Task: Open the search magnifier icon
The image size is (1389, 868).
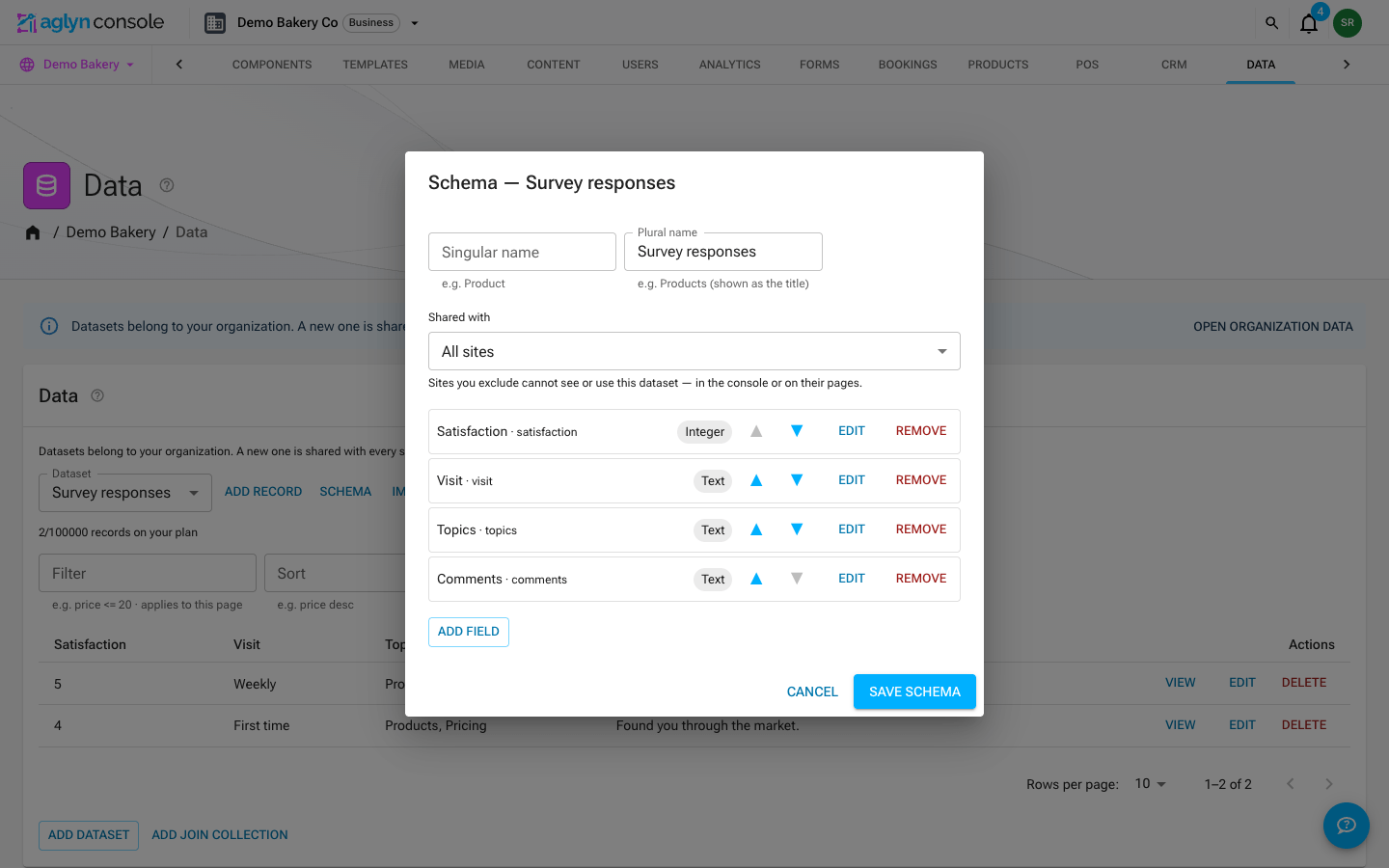Action: 1271,23
